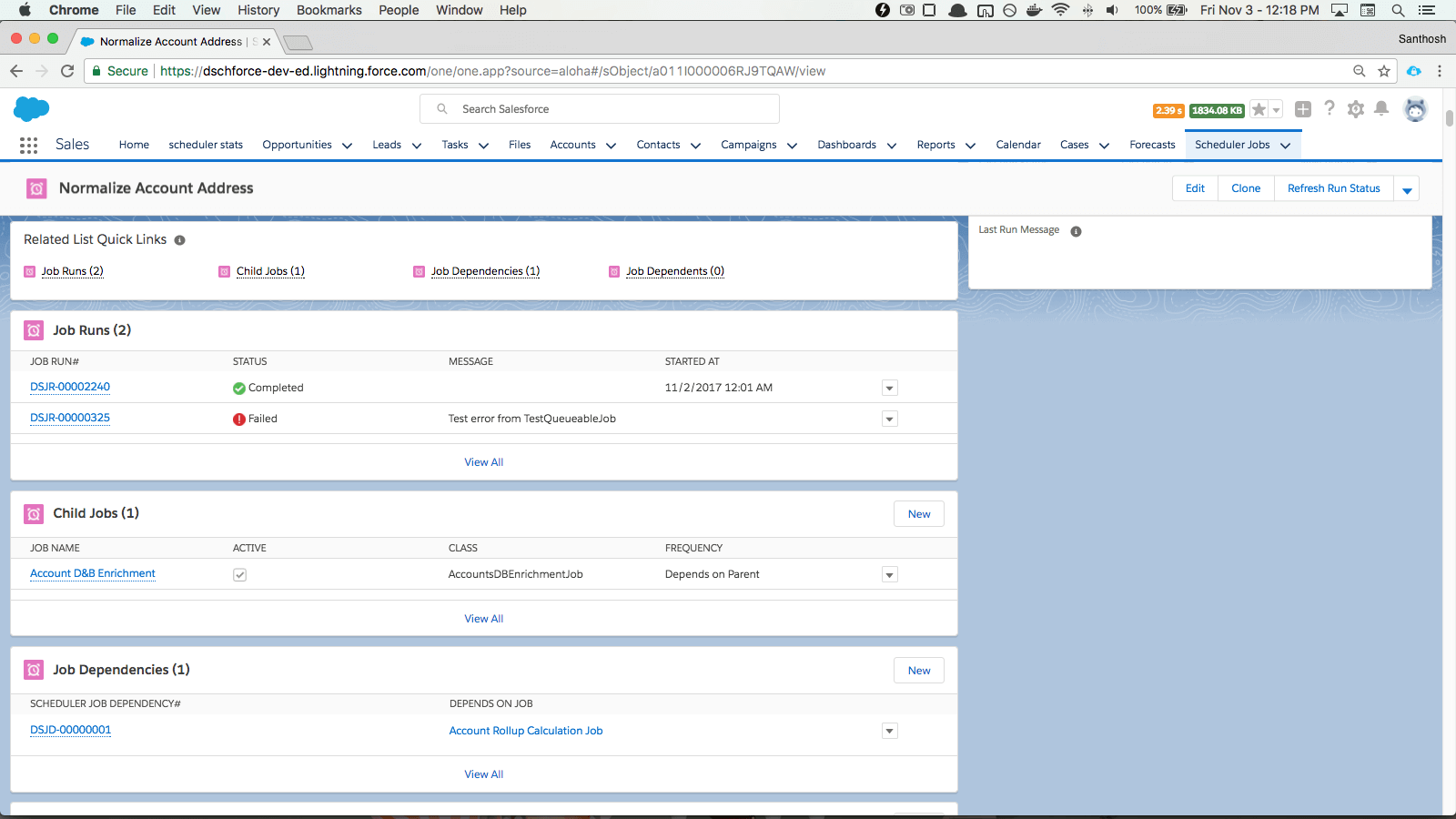Switch to the Dashboards tab

coord(846,145)
